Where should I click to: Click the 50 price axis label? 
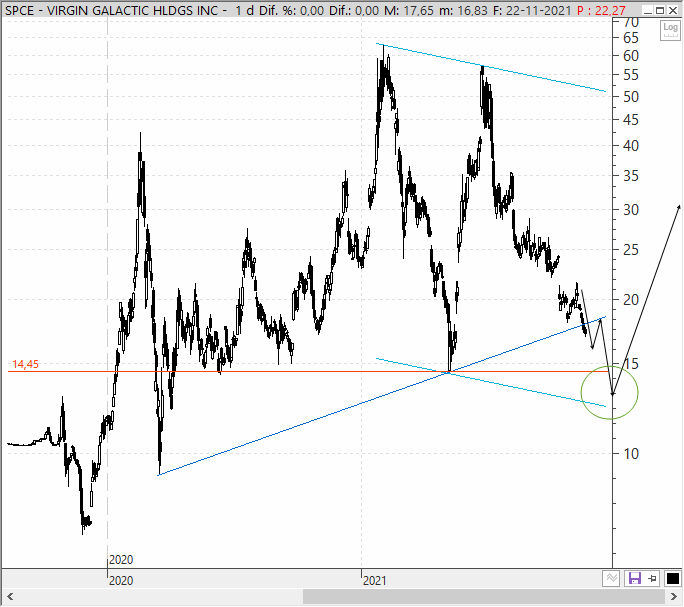(x=631, y=97)
